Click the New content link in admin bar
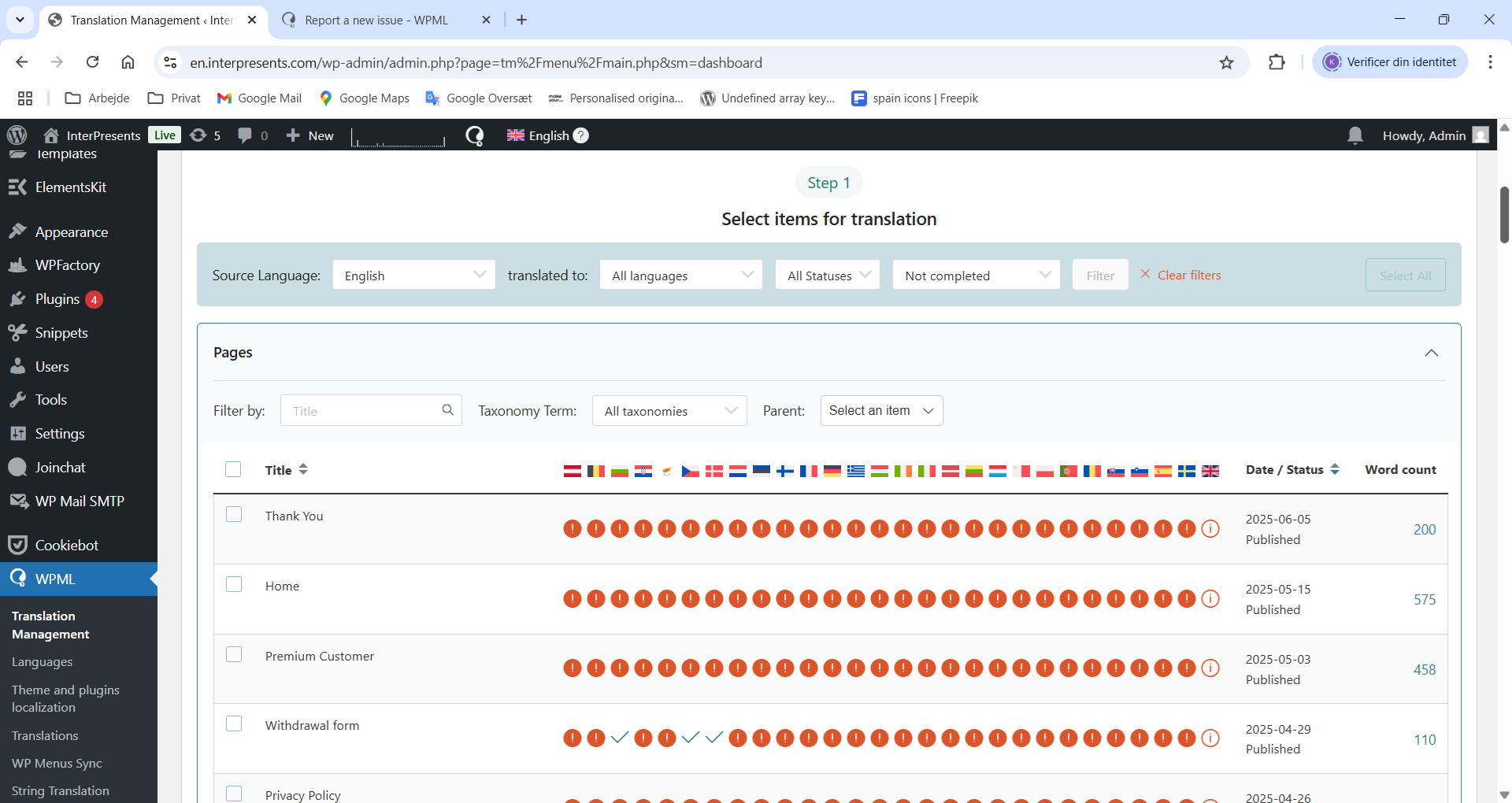 [309, 135]
